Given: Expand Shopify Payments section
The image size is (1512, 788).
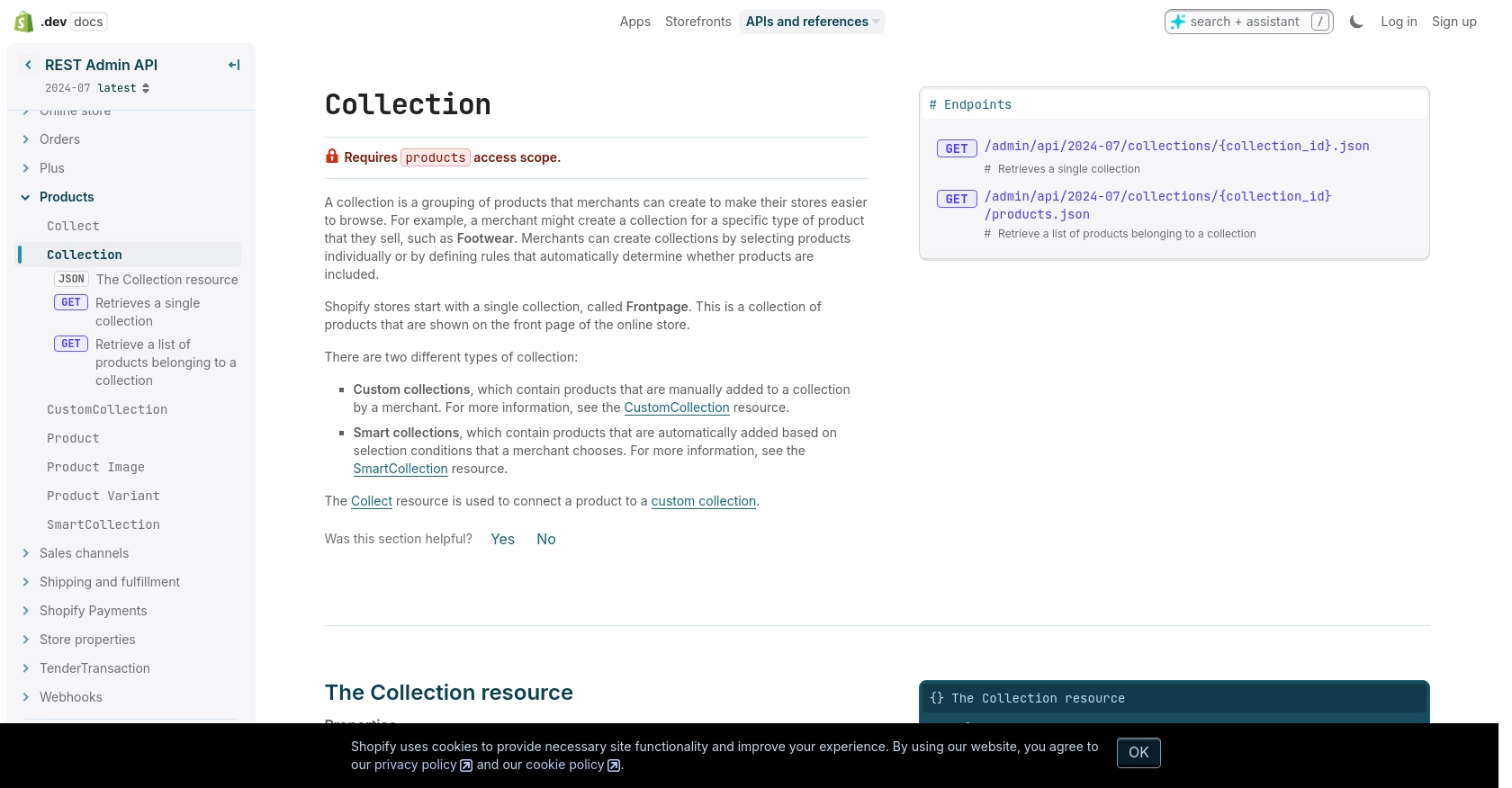Looking at the screenshot, I should coord(25,611).
